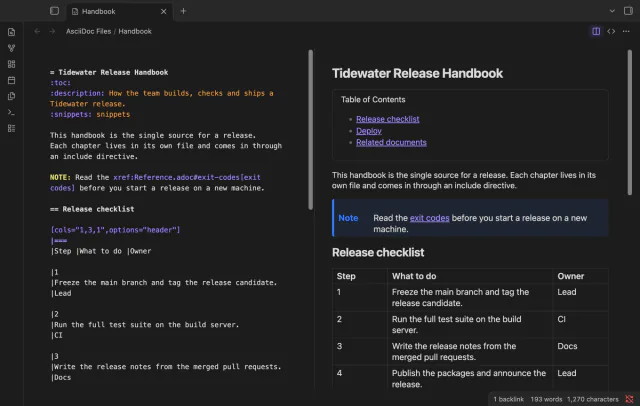This screenshot has width=640, height=406.
Task: Open the file icon at top of ribbon
Action: (x=11, y=32)
